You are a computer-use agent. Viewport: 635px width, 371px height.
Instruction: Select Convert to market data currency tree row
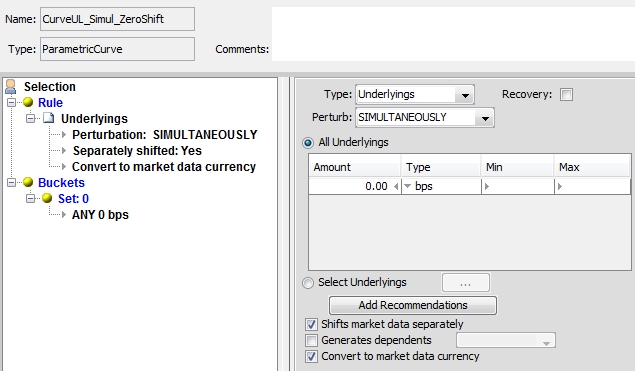click(164, 166)
